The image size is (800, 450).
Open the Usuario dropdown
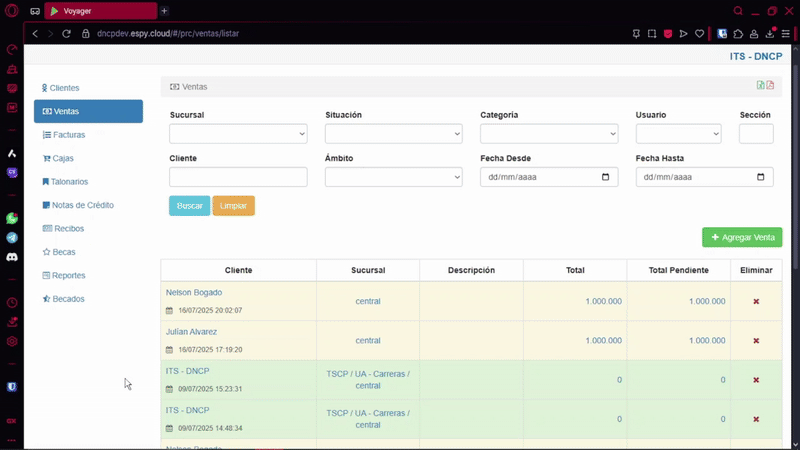pos(678,134)
